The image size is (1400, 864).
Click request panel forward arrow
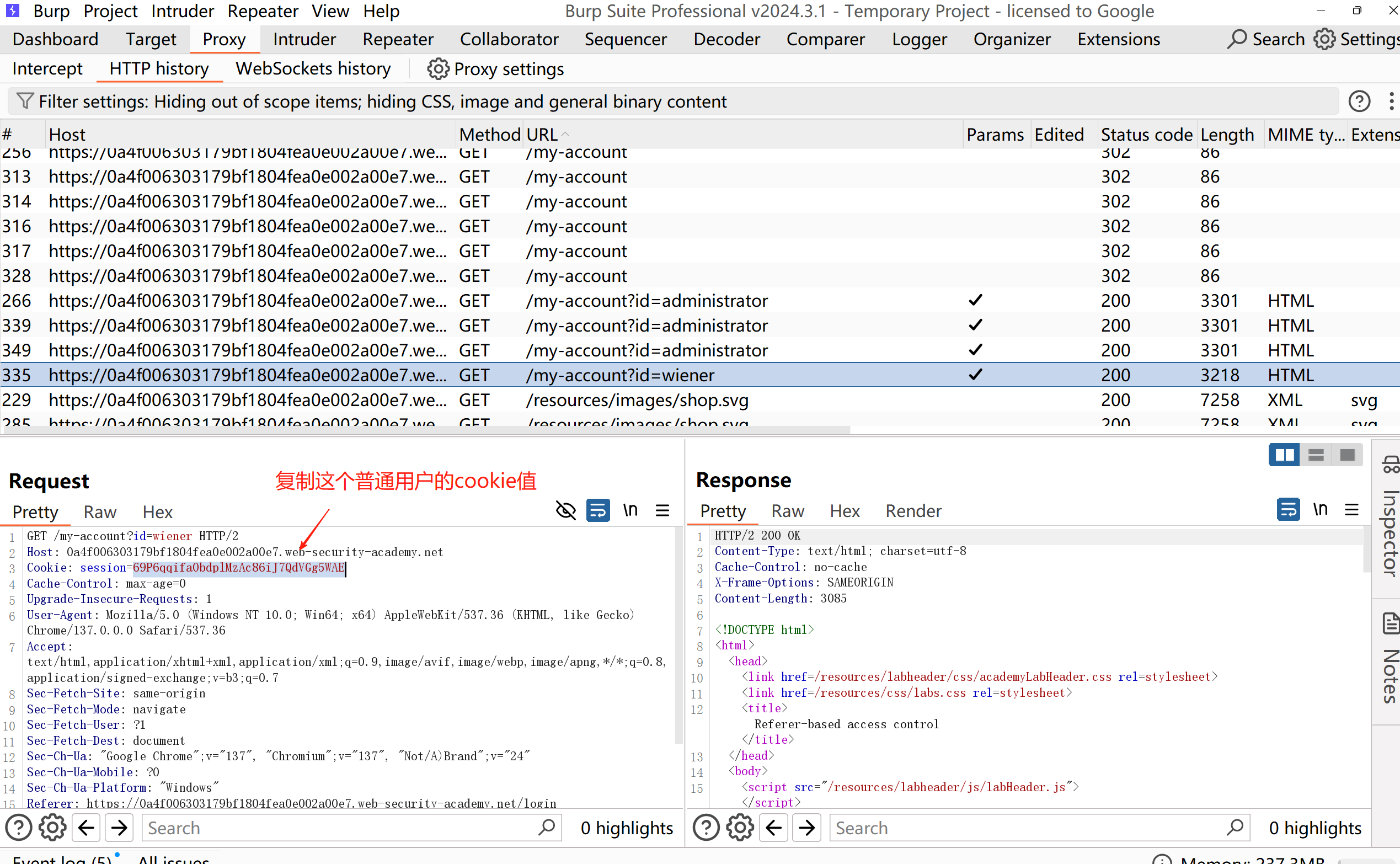click(119, 828)
